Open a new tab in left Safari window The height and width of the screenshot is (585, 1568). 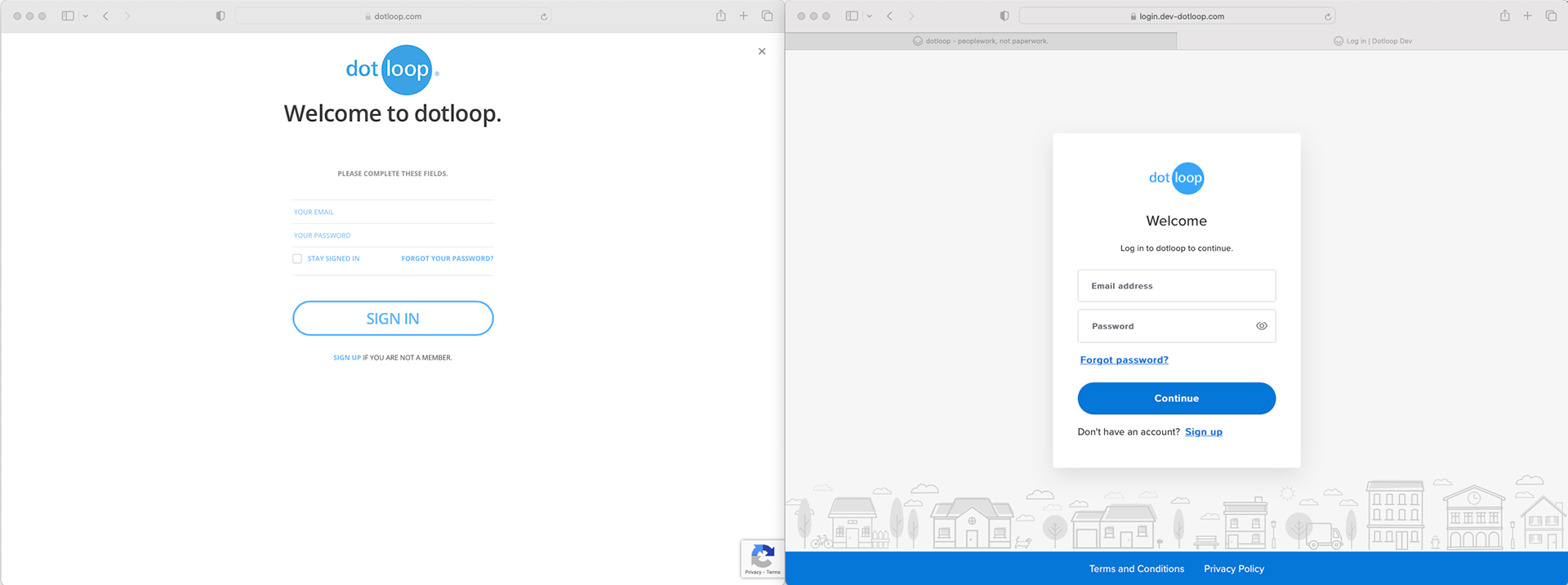(744, 16)
